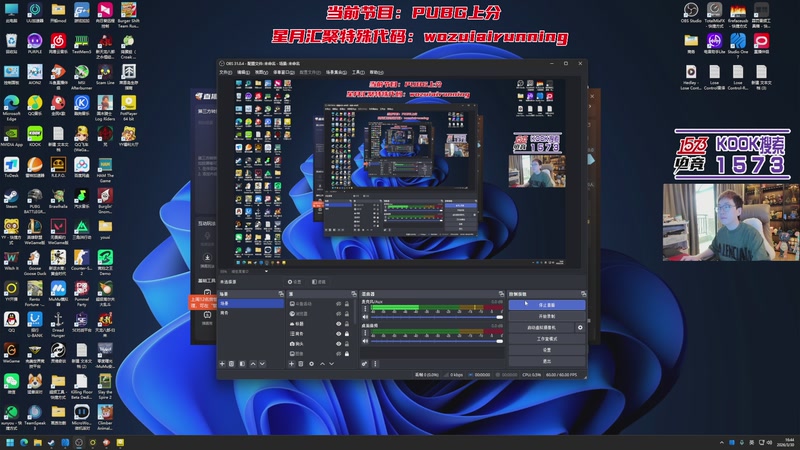The height and width of the screenshot is (450, 800).
Task: Click the 麦克风/Aux volume slider
Action: click(436, 317)
